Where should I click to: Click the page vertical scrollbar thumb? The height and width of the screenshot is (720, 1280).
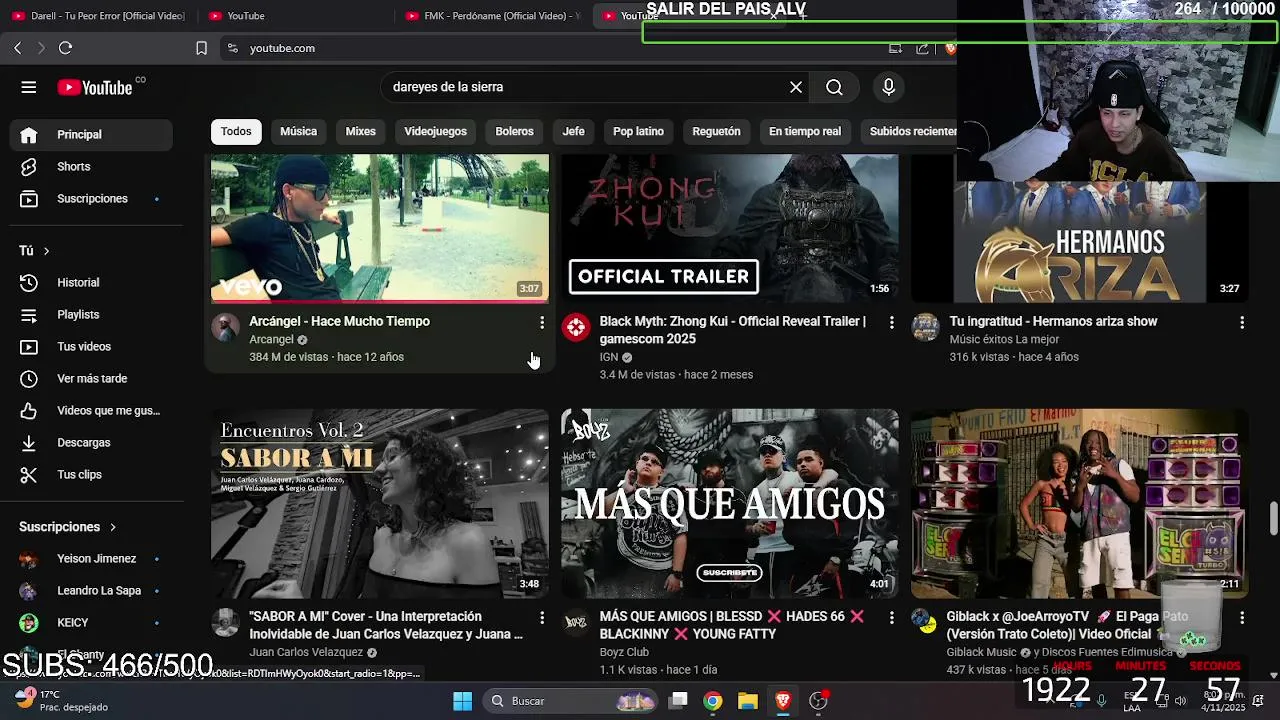1273,520
